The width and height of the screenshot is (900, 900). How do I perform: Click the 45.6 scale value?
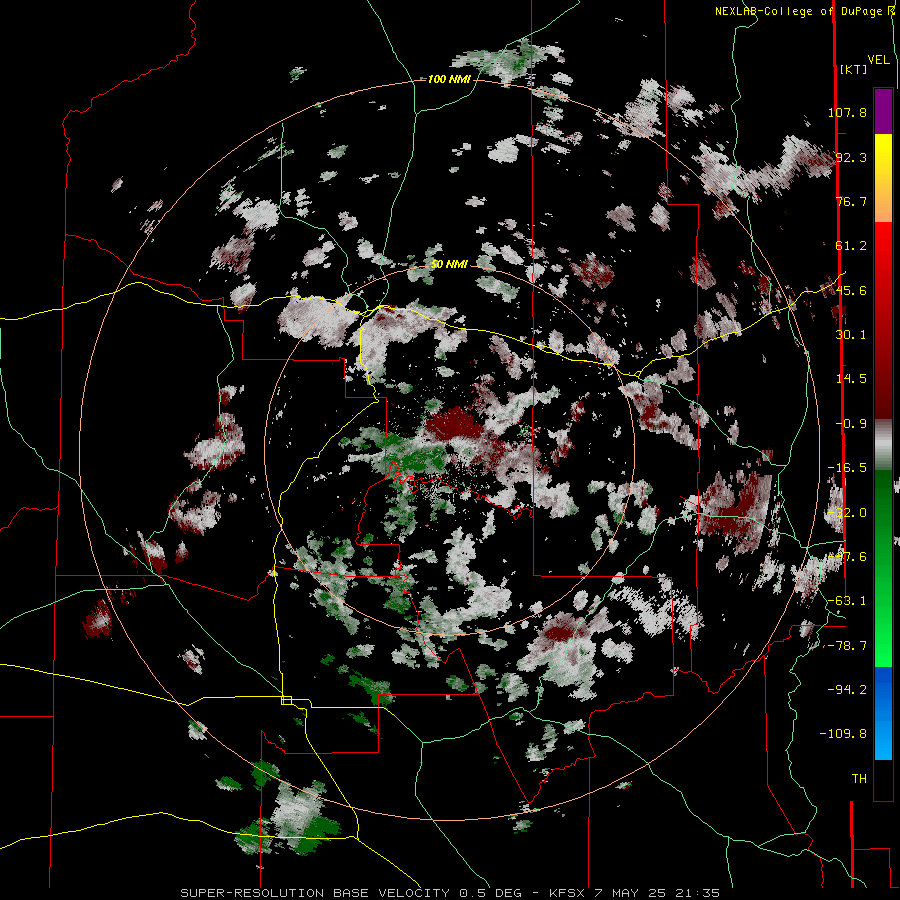tap(851, 290)
